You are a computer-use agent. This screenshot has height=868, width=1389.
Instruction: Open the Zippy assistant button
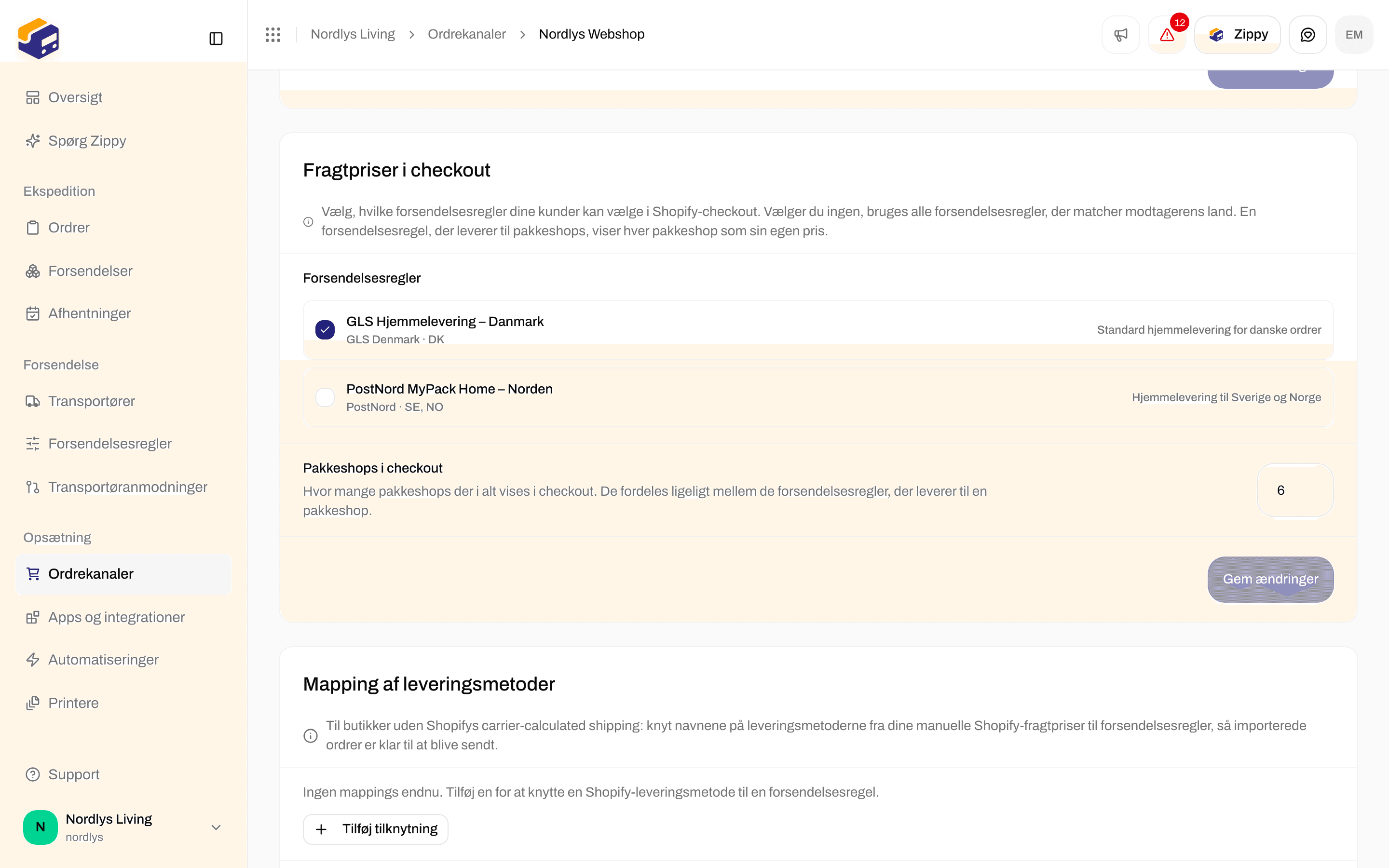[x=1238, y=34]
